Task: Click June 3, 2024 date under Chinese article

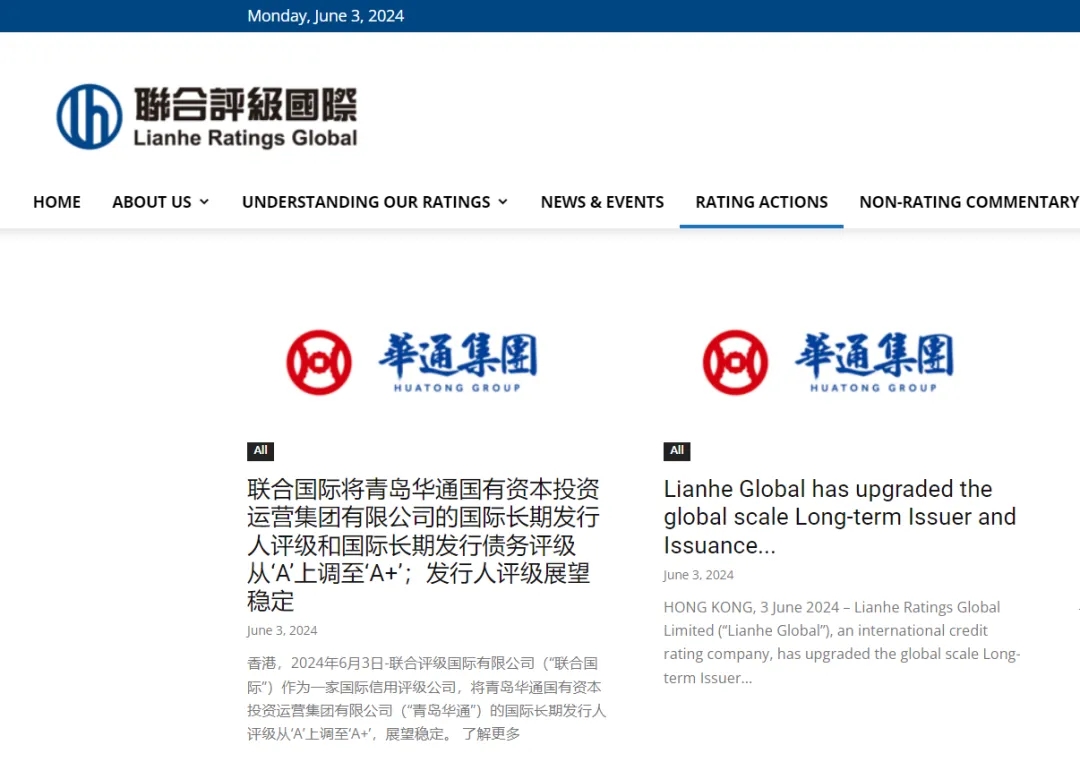Action: click(282, 631)
